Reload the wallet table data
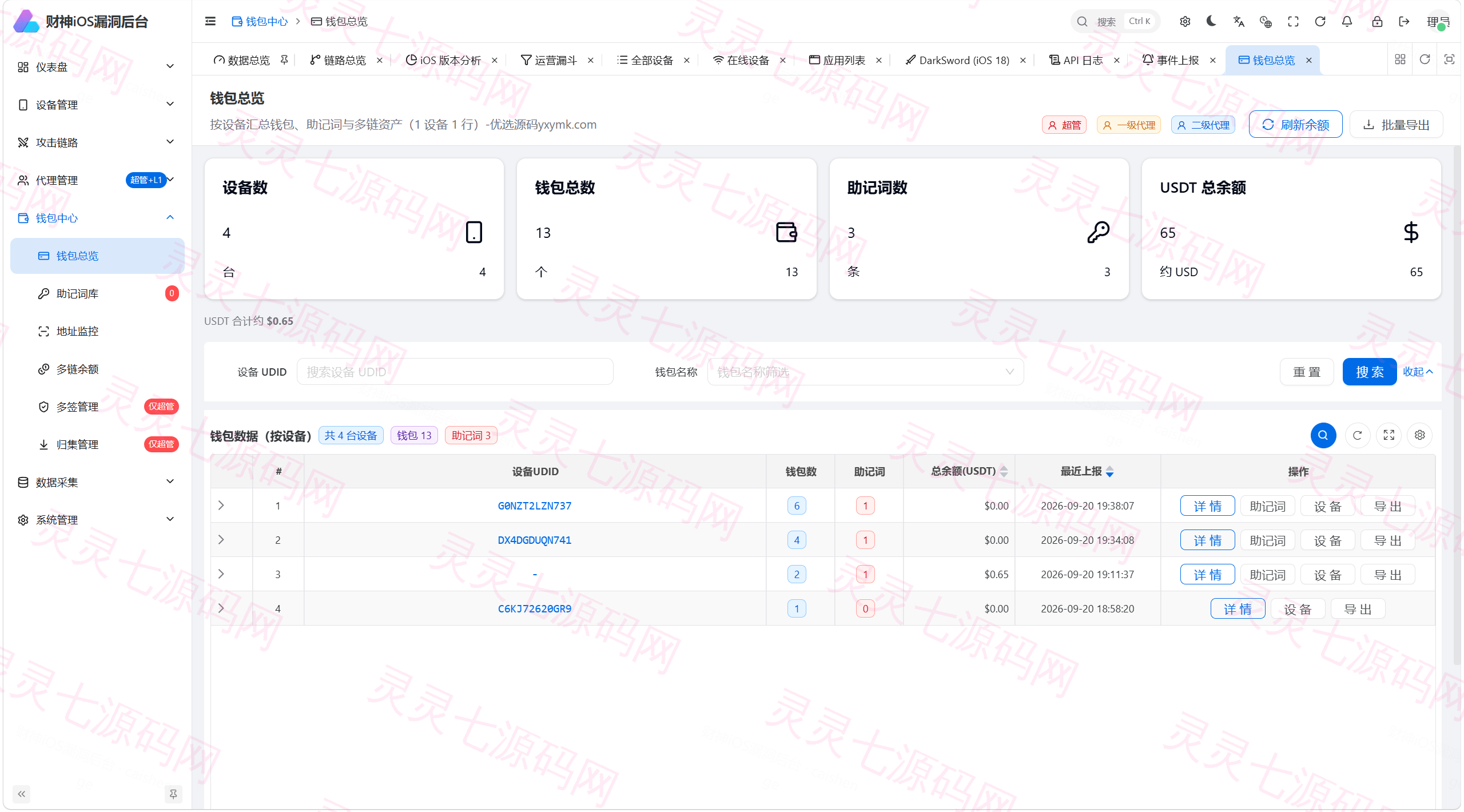The image size is (1464, 812). coord(1358,435)
